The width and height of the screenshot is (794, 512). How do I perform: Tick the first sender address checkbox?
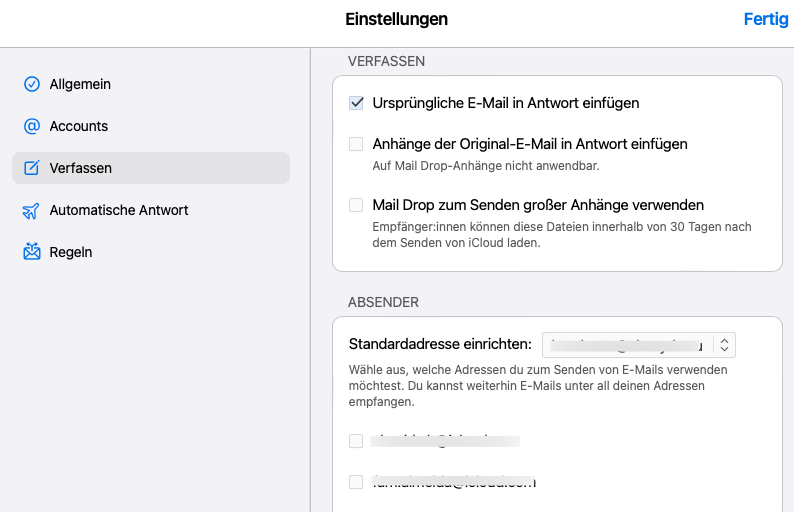(x=356, y=441)
